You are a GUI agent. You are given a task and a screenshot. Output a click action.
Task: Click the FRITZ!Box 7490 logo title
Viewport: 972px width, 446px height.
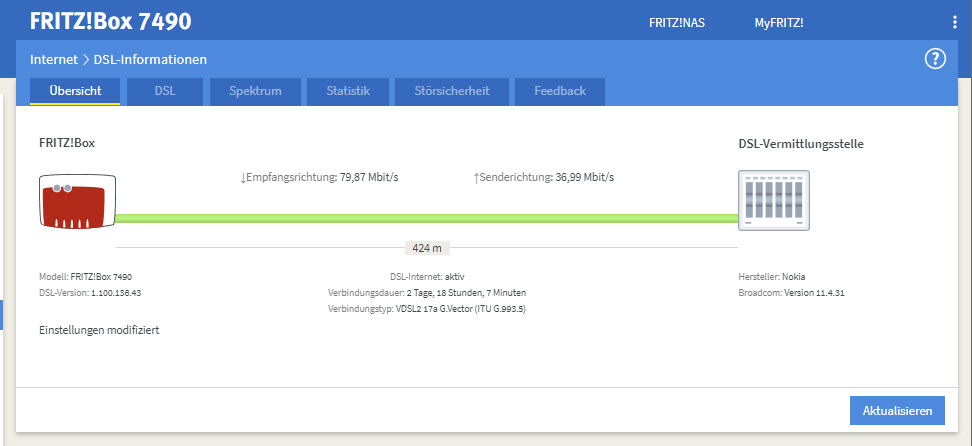(110, 22)
